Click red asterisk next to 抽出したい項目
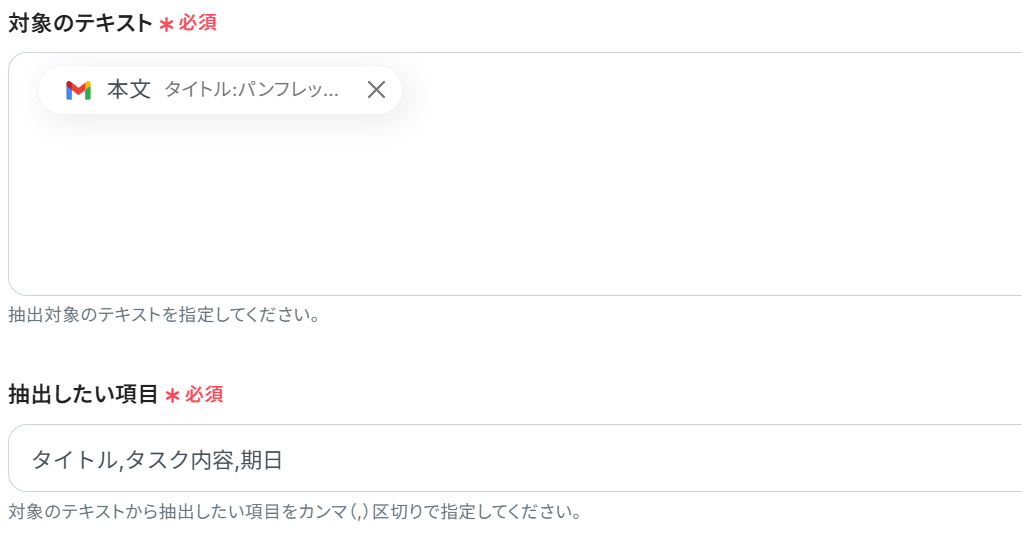The image size is (1022, 537). pos(172,396)
